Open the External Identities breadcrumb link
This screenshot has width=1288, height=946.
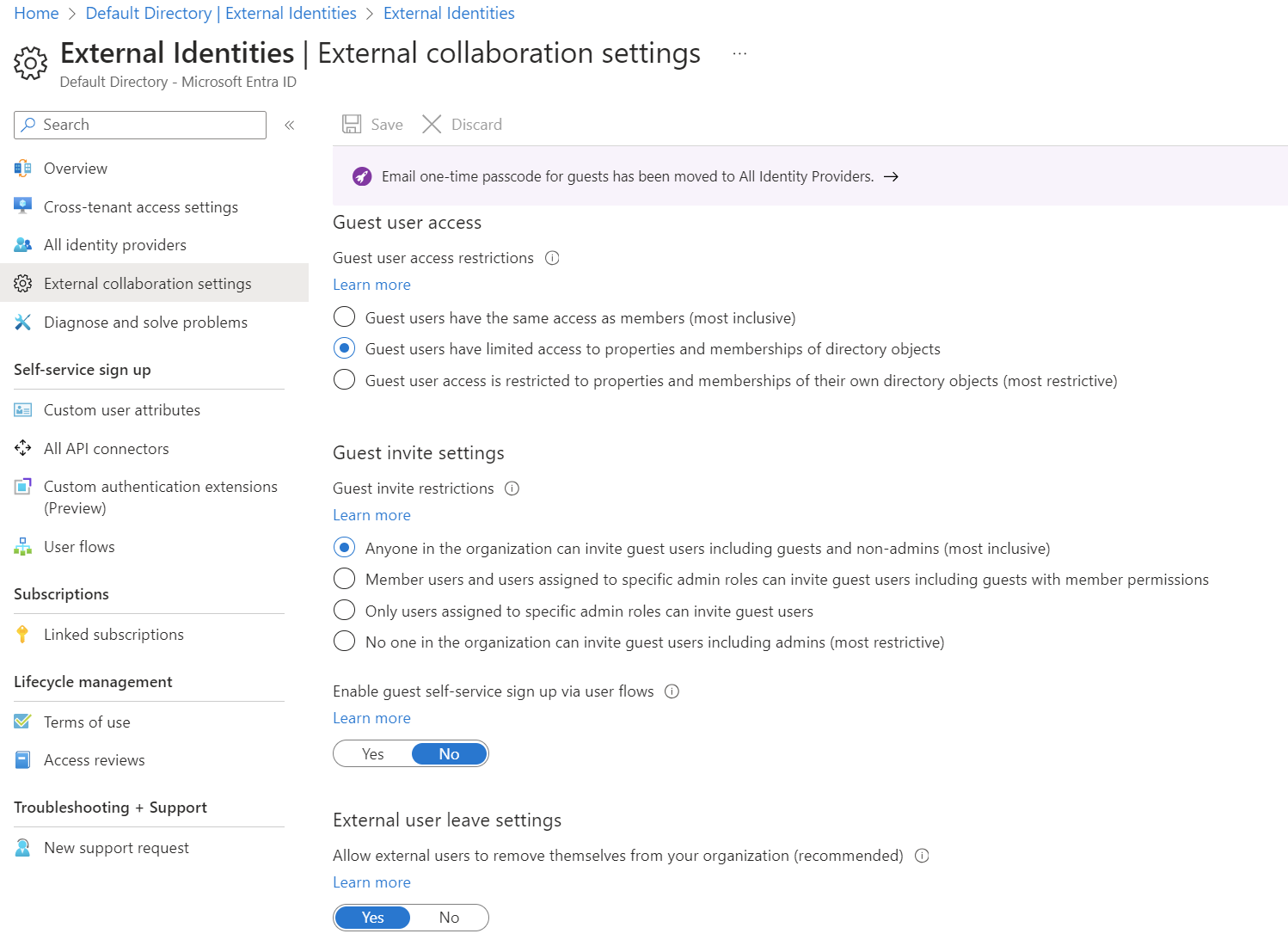tap(449, 14)
